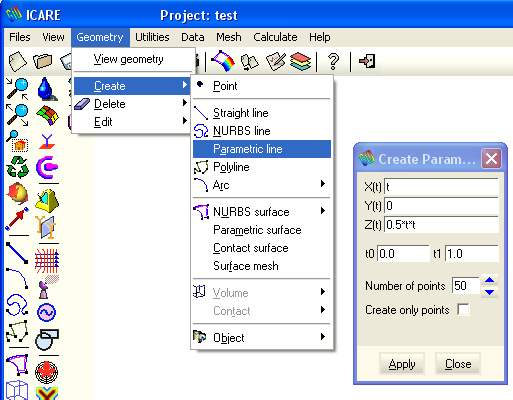Select the straight line tool in sidebar

pos(17,252)
